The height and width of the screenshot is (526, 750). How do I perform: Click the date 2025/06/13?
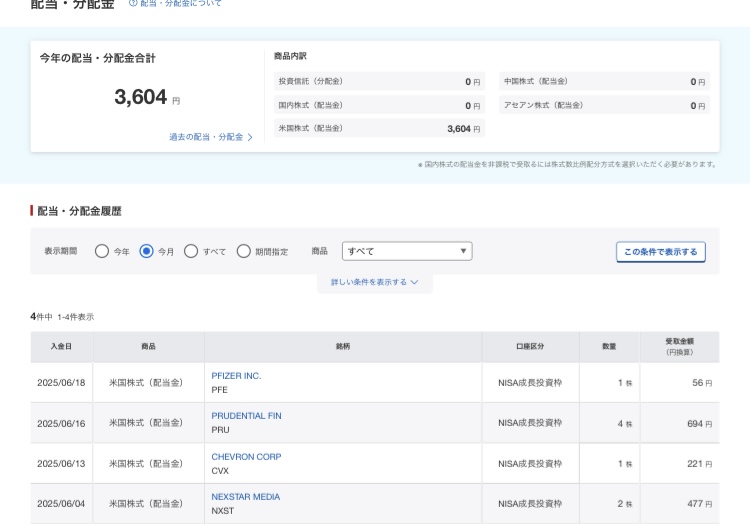click(61, 464)
